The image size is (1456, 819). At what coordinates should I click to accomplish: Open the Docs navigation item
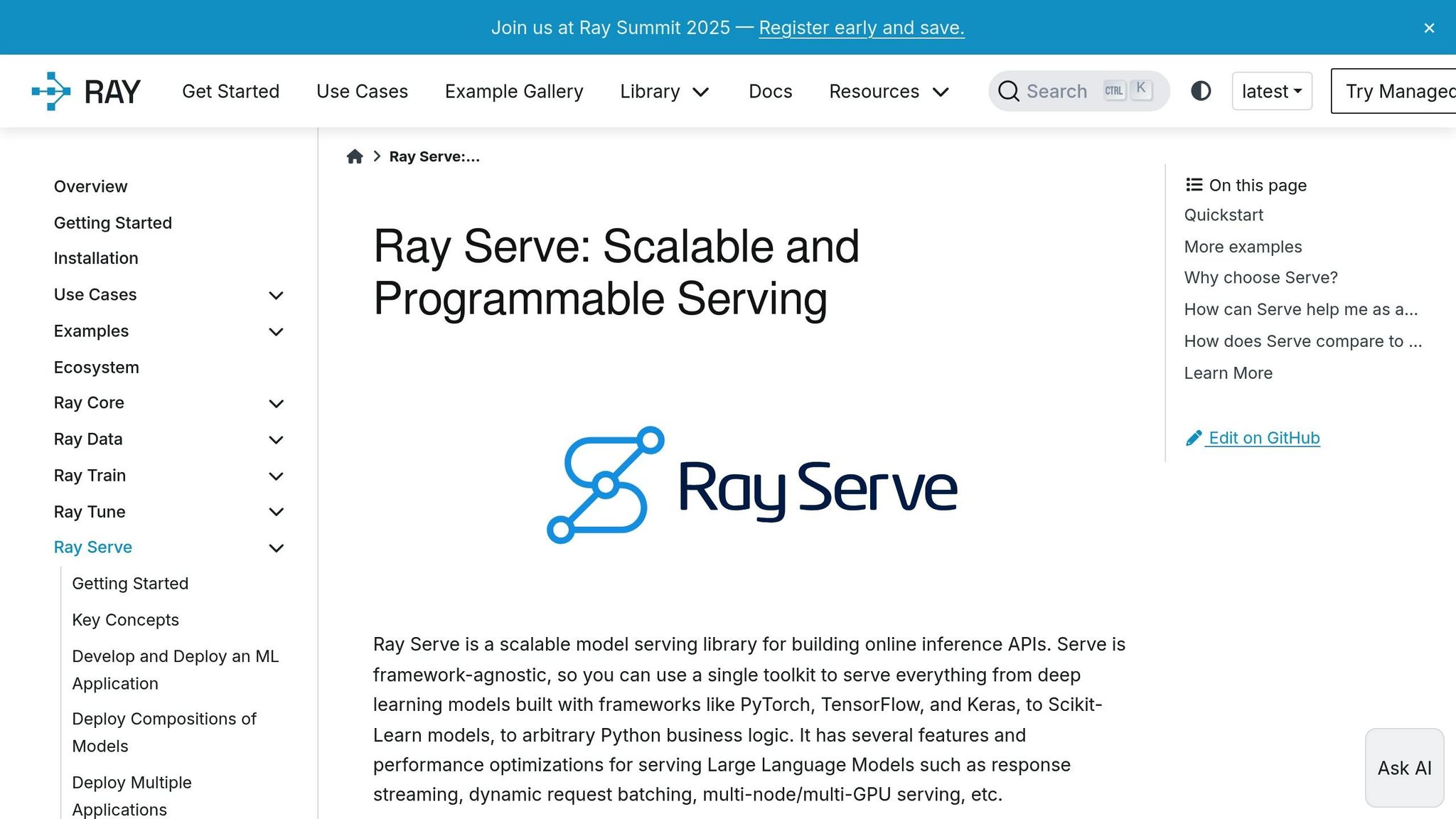coord(770,91)
